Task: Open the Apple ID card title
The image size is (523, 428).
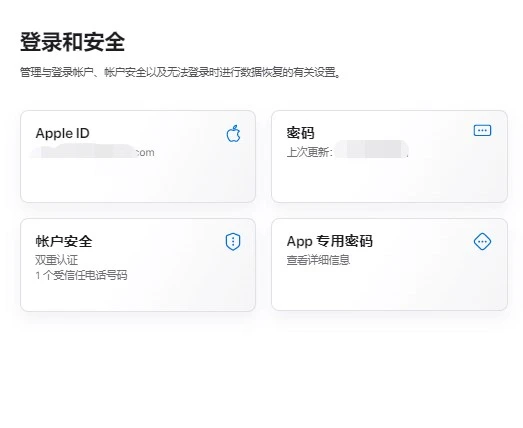Action: coord(63,133)
